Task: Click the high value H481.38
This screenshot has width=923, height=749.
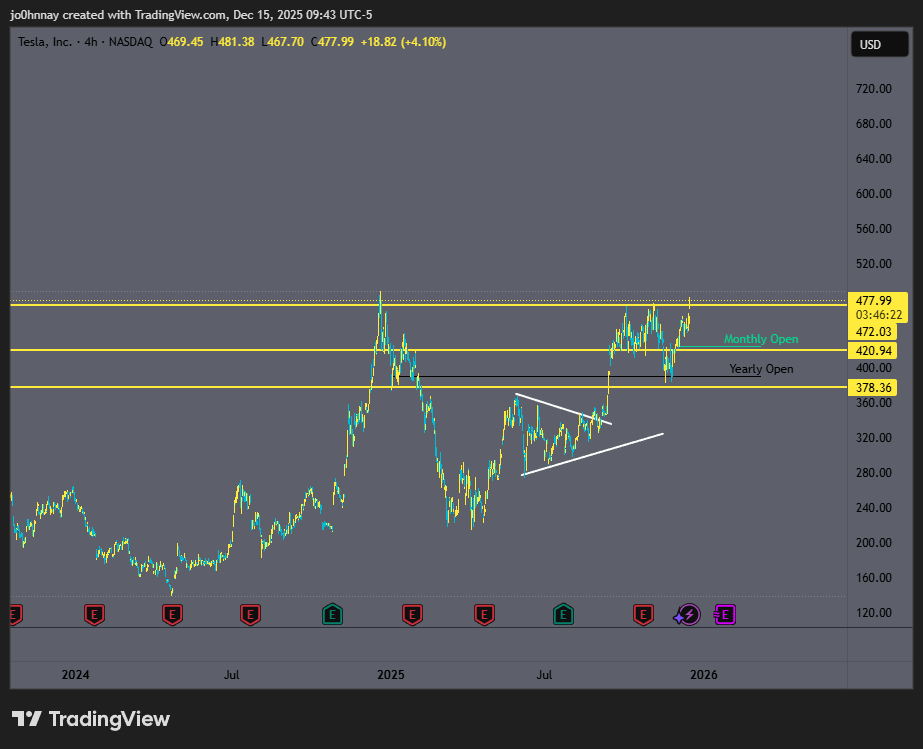Action: [233, 42]
